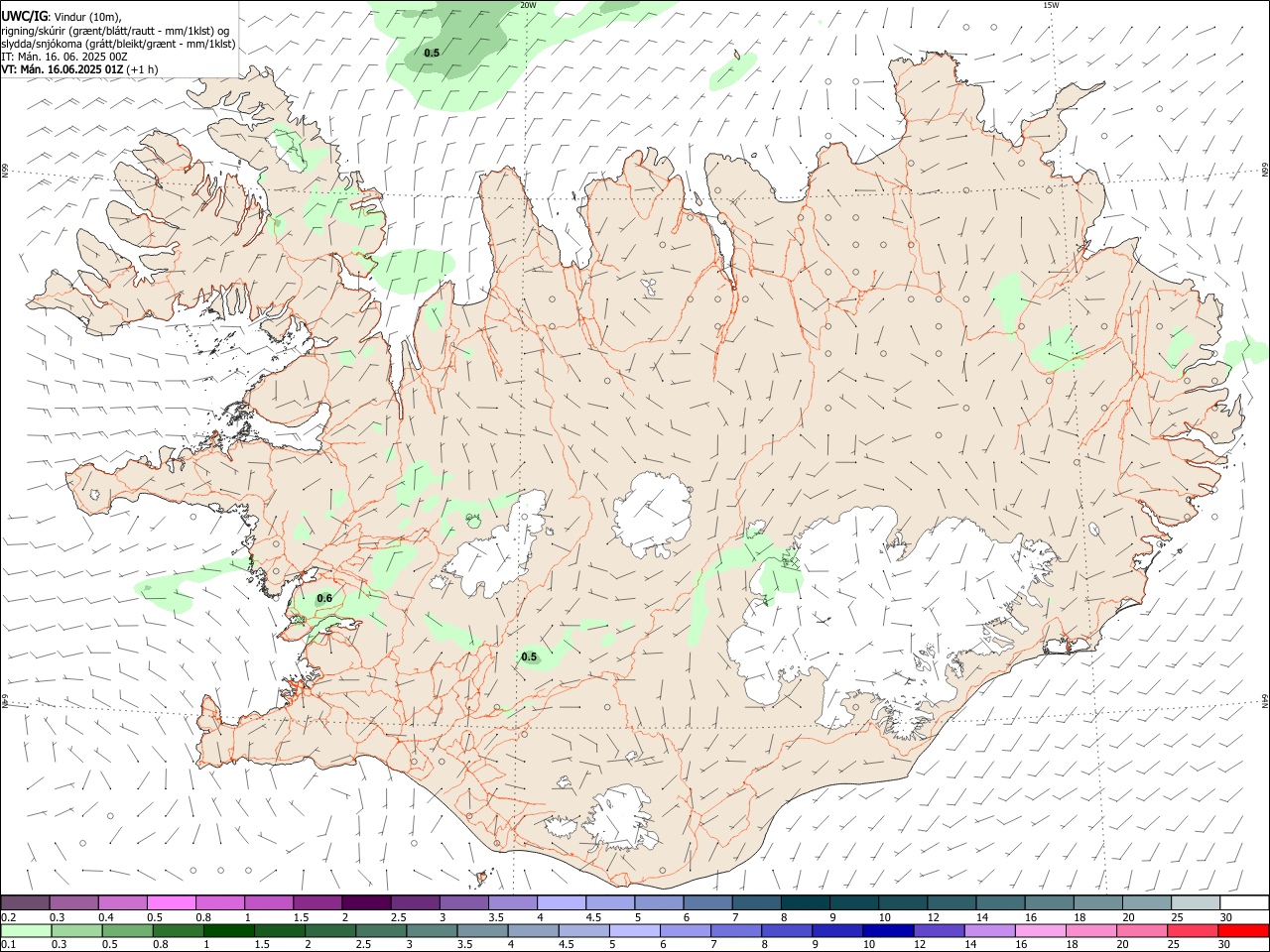Click the 'rigning/skúrir (grænt/blátt/rautt' legend description line
Image resolution: width=1270 pixels, height=952 pixels.
tap(115, 30)
